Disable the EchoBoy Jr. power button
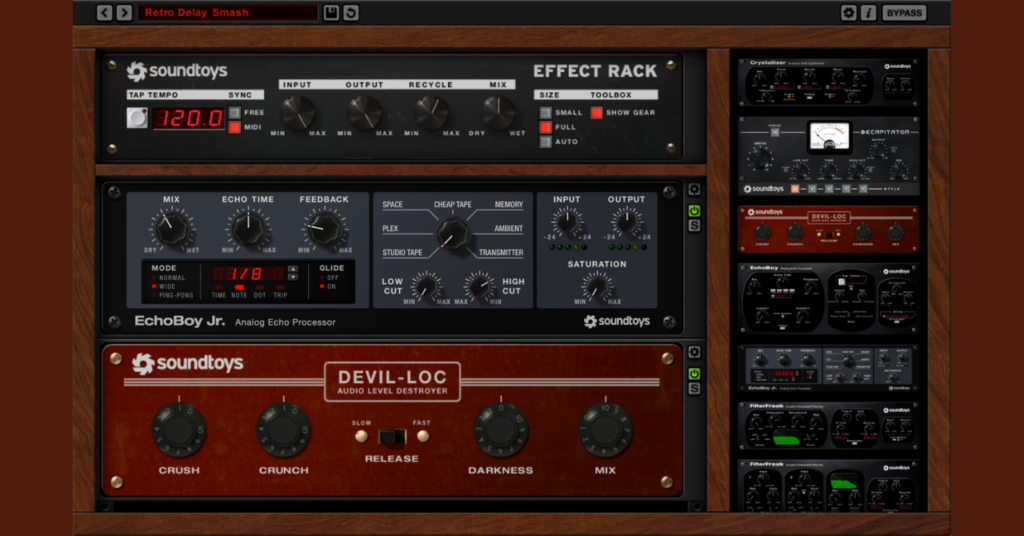 (694, 210)
